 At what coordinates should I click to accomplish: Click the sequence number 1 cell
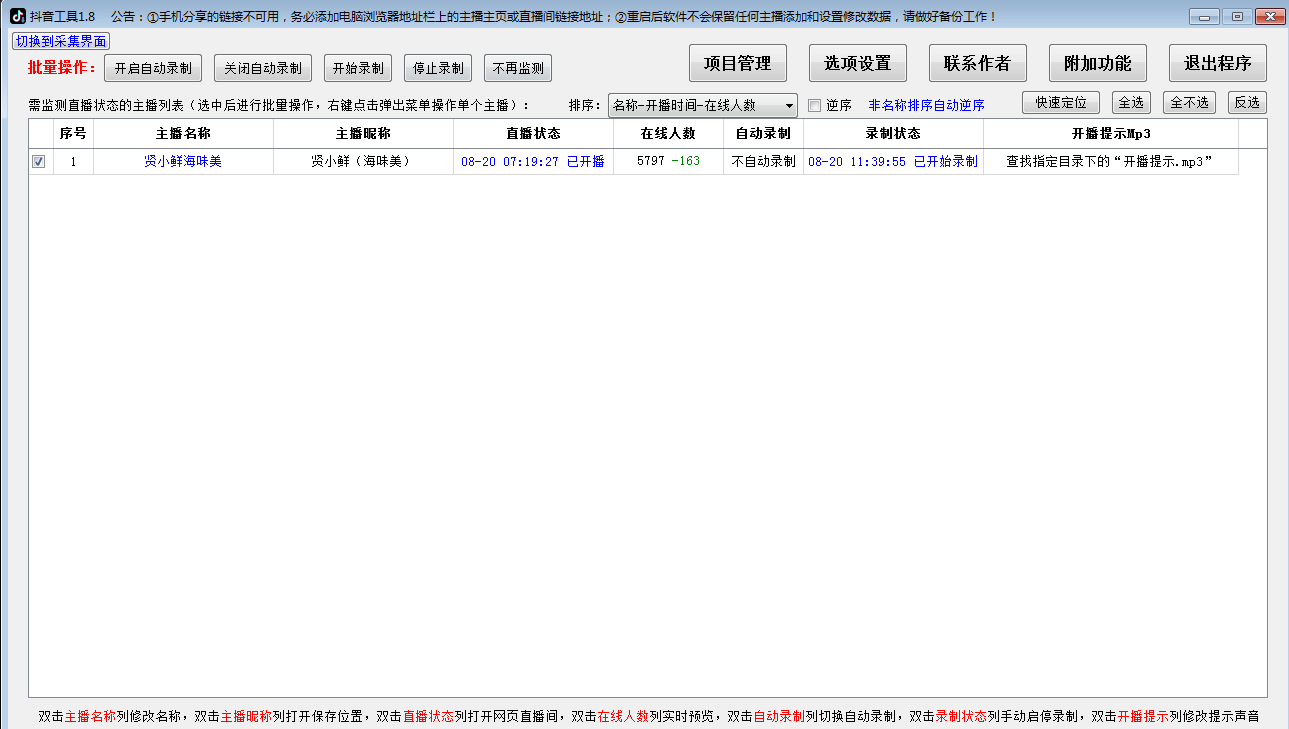[73, 161]
